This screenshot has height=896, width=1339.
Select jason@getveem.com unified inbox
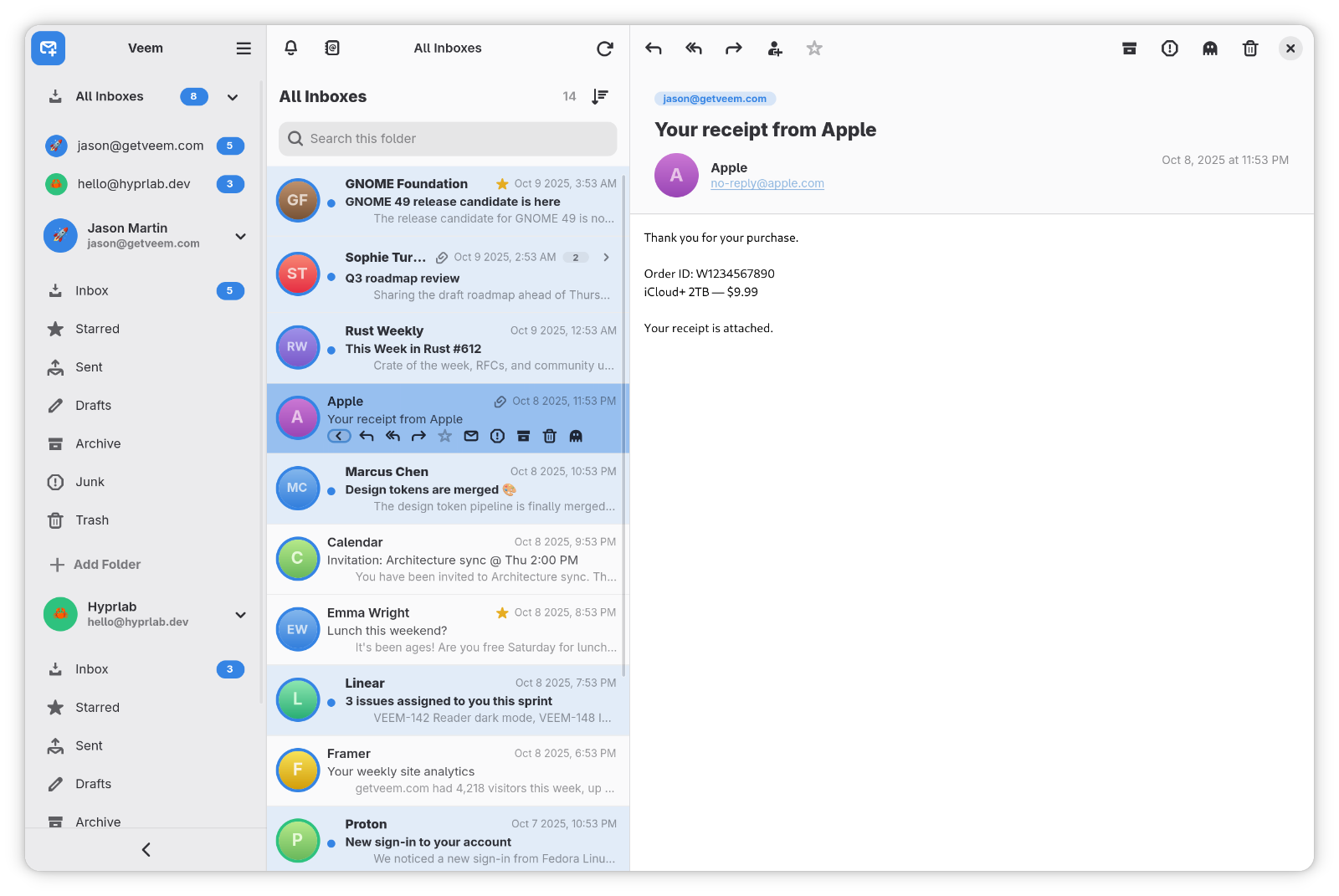point(146,146)
